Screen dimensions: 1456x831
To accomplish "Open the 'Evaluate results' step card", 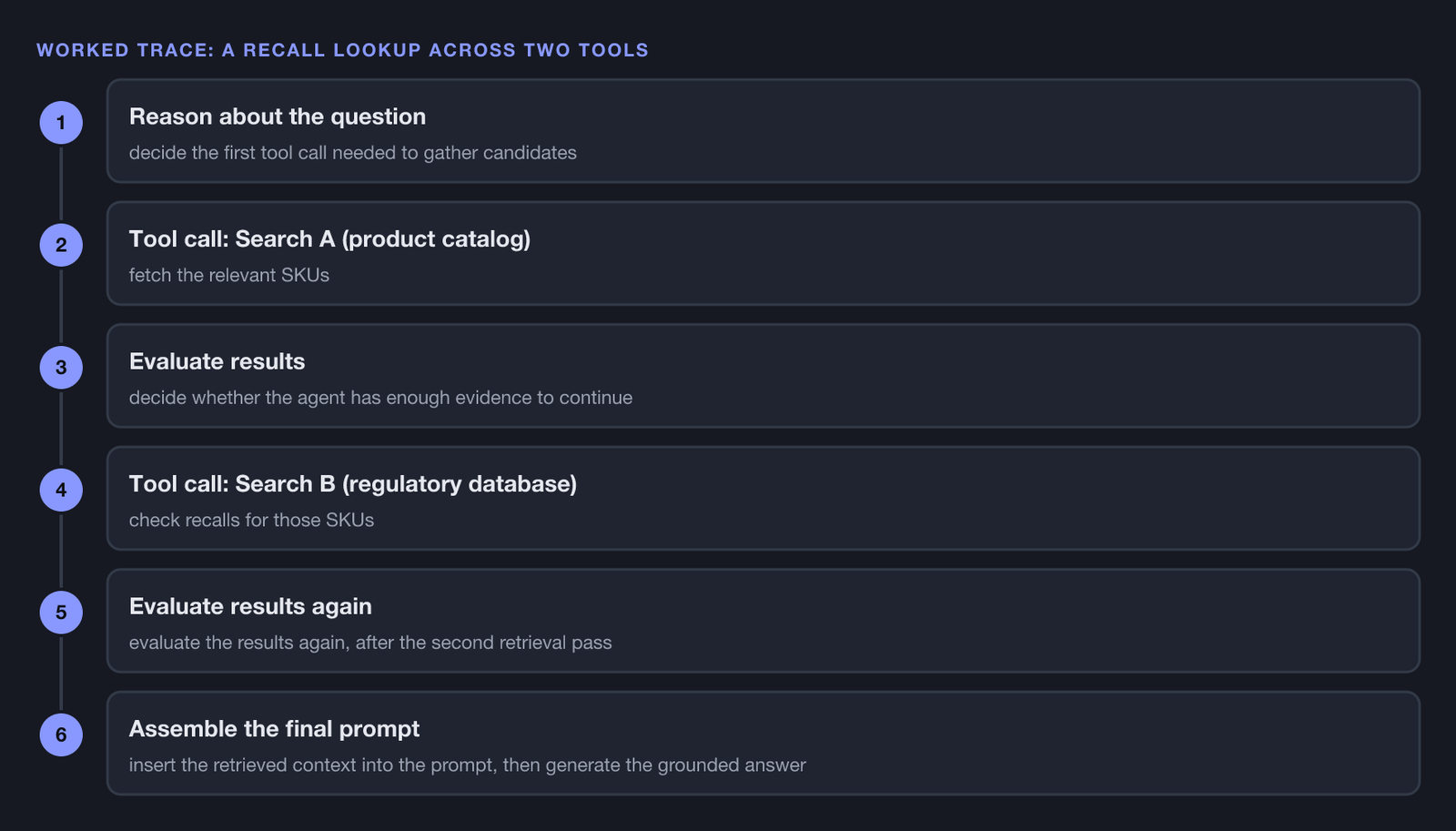I will (x=763, y=376).
